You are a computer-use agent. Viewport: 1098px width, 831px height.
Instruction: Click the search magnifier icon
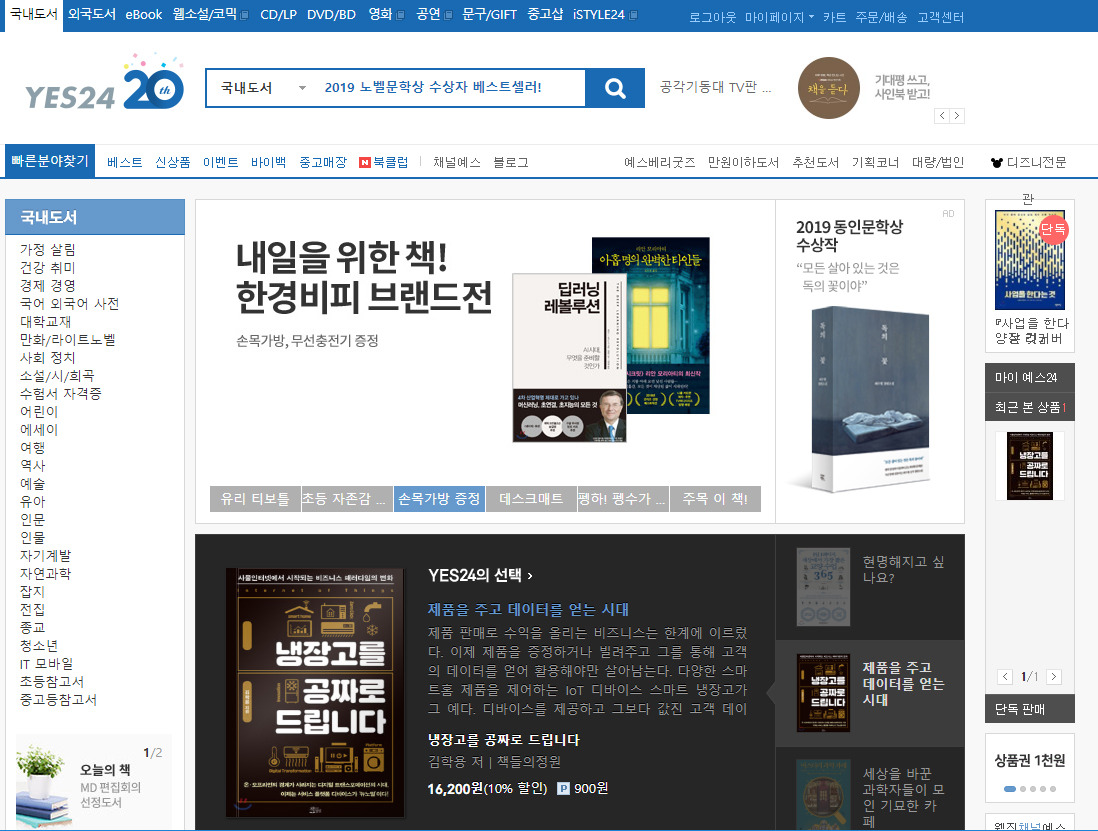click(614, 88)
